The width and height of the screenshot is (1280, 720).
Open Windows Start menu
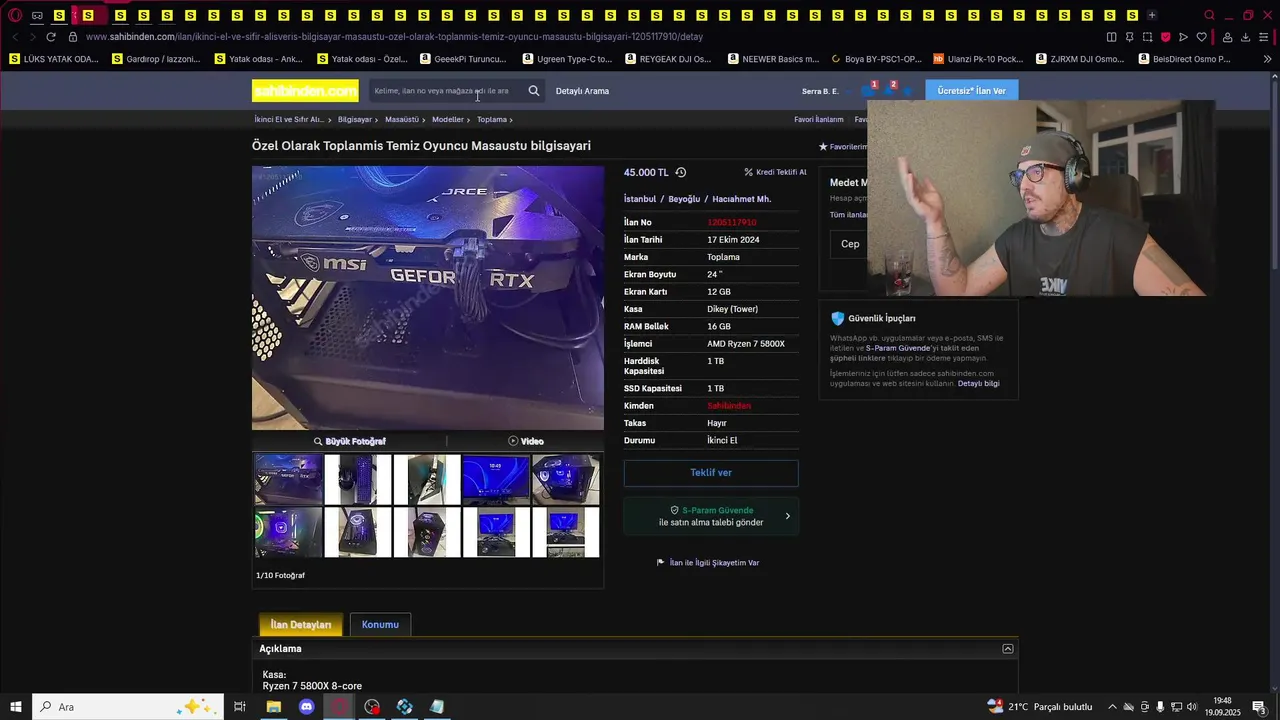[16, 707]
